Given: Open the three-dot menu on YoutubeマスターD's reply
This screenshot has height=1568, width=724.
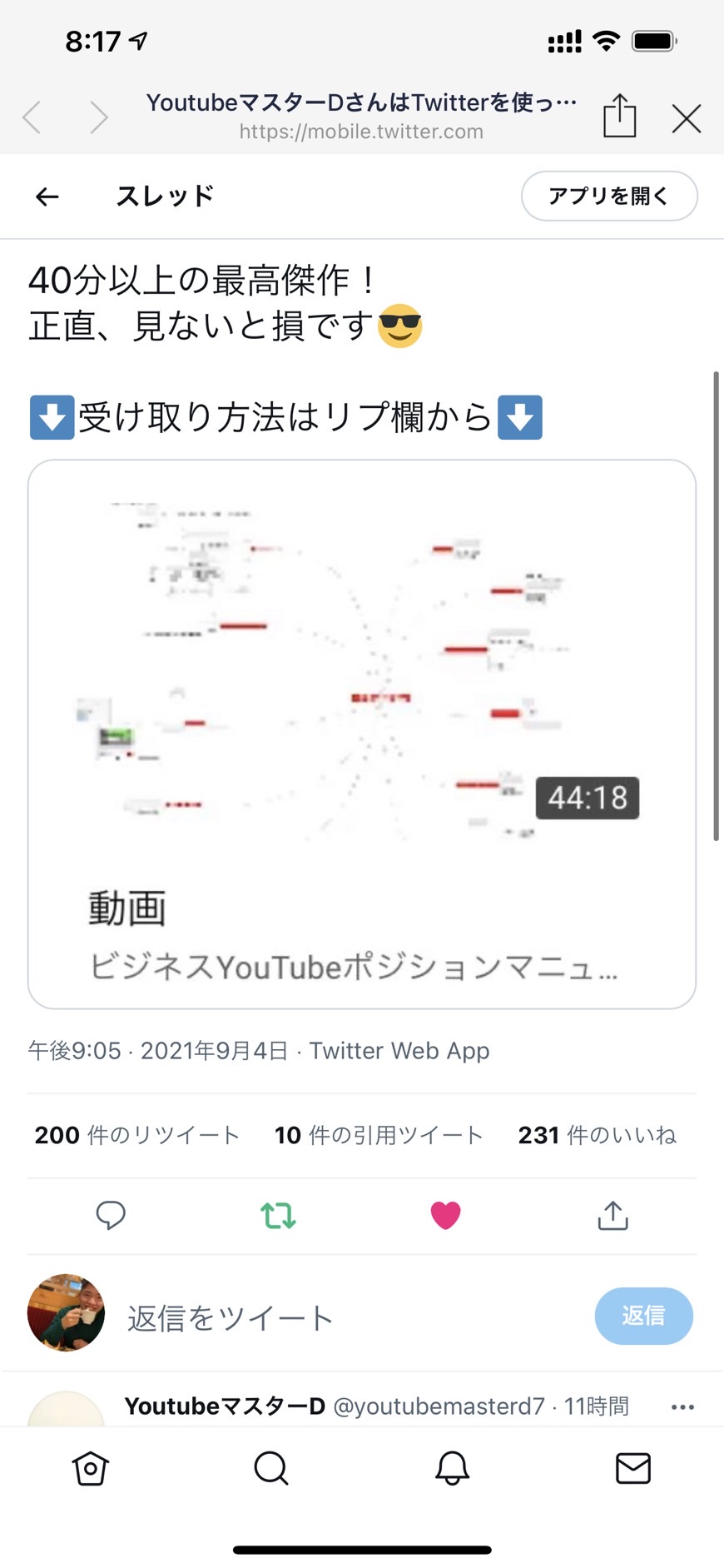Looking at the screenshot, I should pos(682,1406).
